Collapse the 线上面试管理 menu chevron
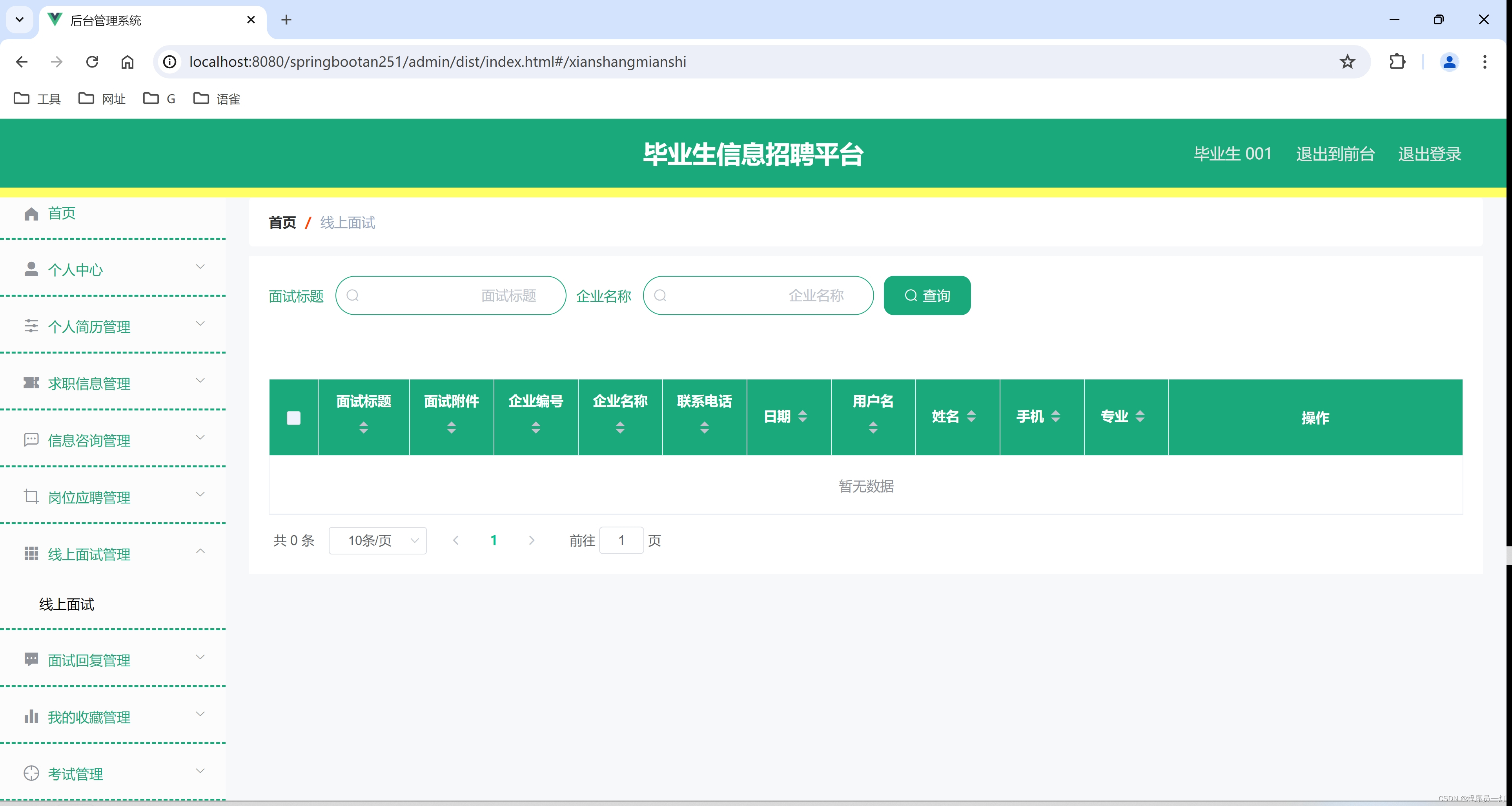The width and height of the screenshot is (1512, 806). tap(200, 551)
